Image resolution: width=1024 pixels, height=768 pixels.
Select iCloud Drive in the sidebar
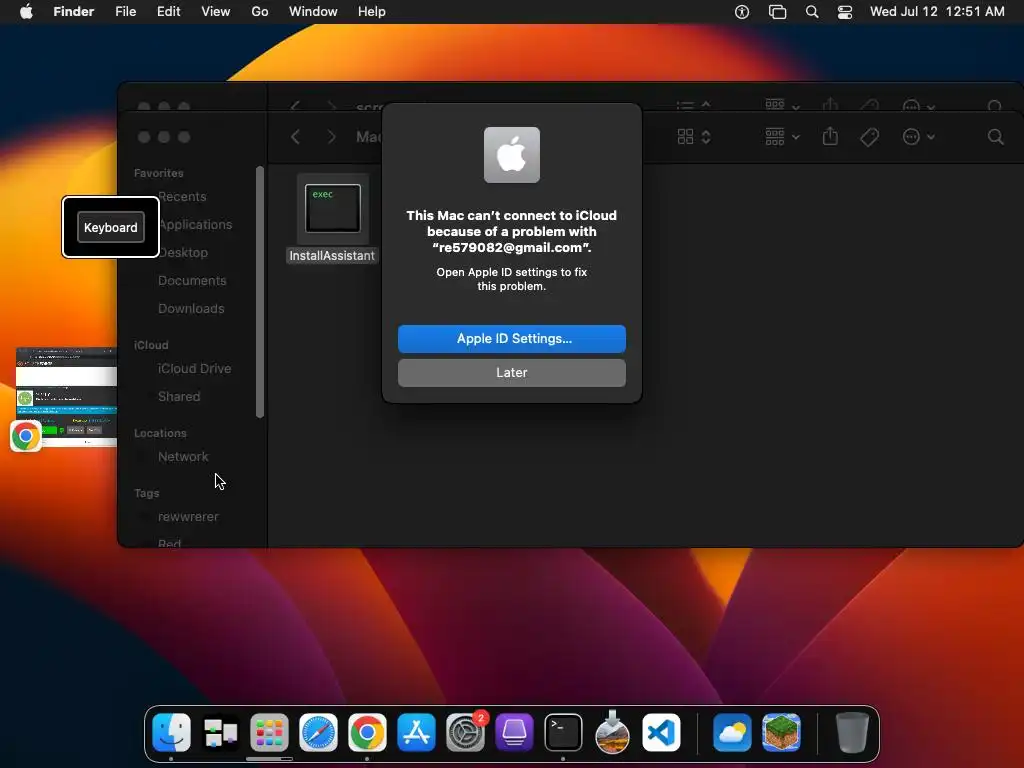(194, 369)
